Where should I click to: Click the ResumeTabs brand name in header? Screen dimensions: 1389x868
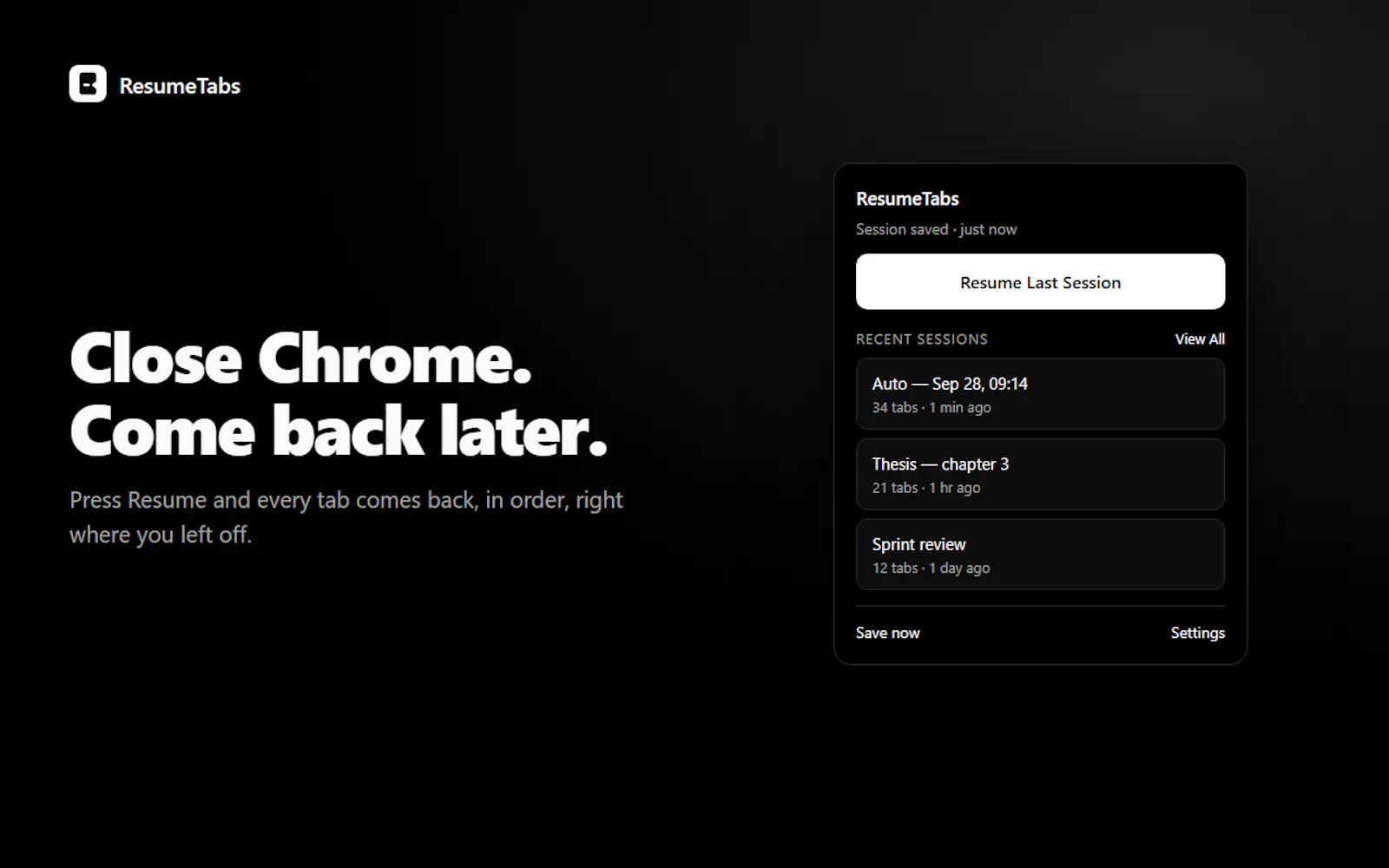pyautogui.click(x=180, y=86)
